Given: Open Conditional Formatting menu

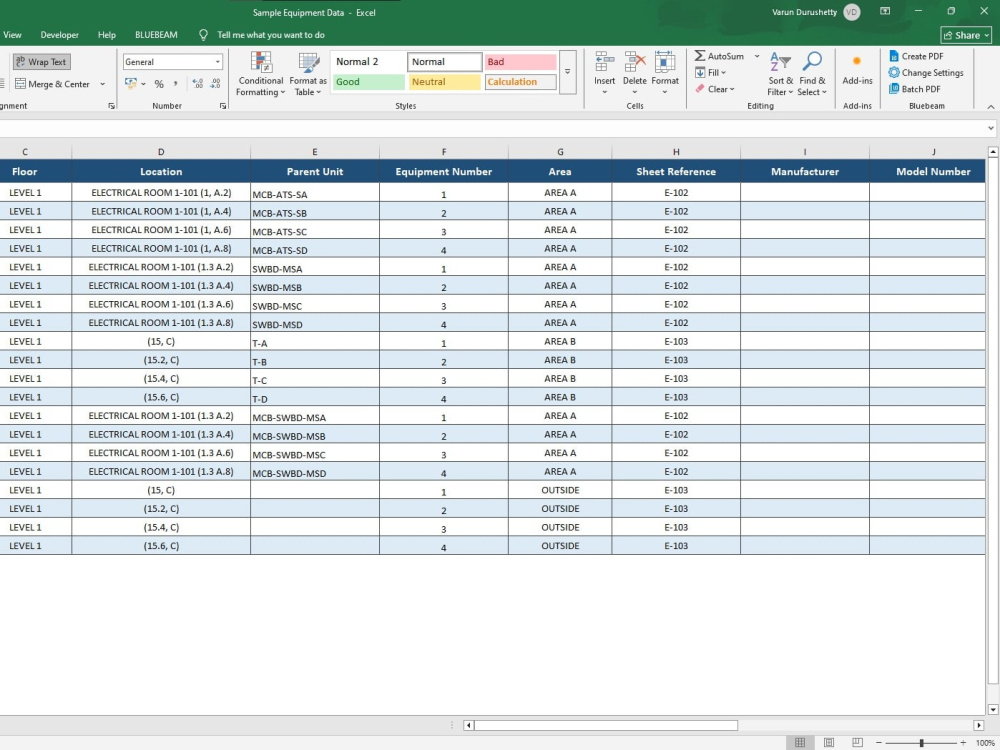Looking at the screenshot, I should click(x=260, y=74).
